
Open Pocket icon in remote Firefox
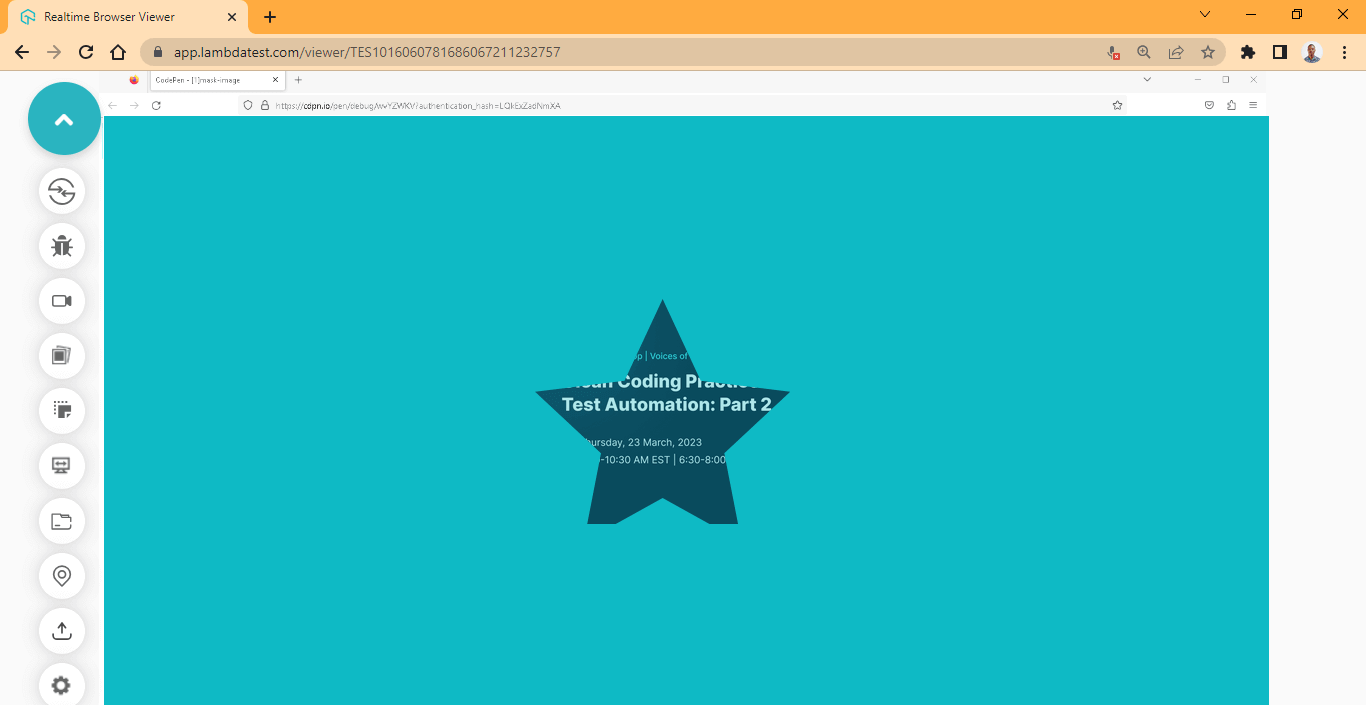(x=1209, y=105)
